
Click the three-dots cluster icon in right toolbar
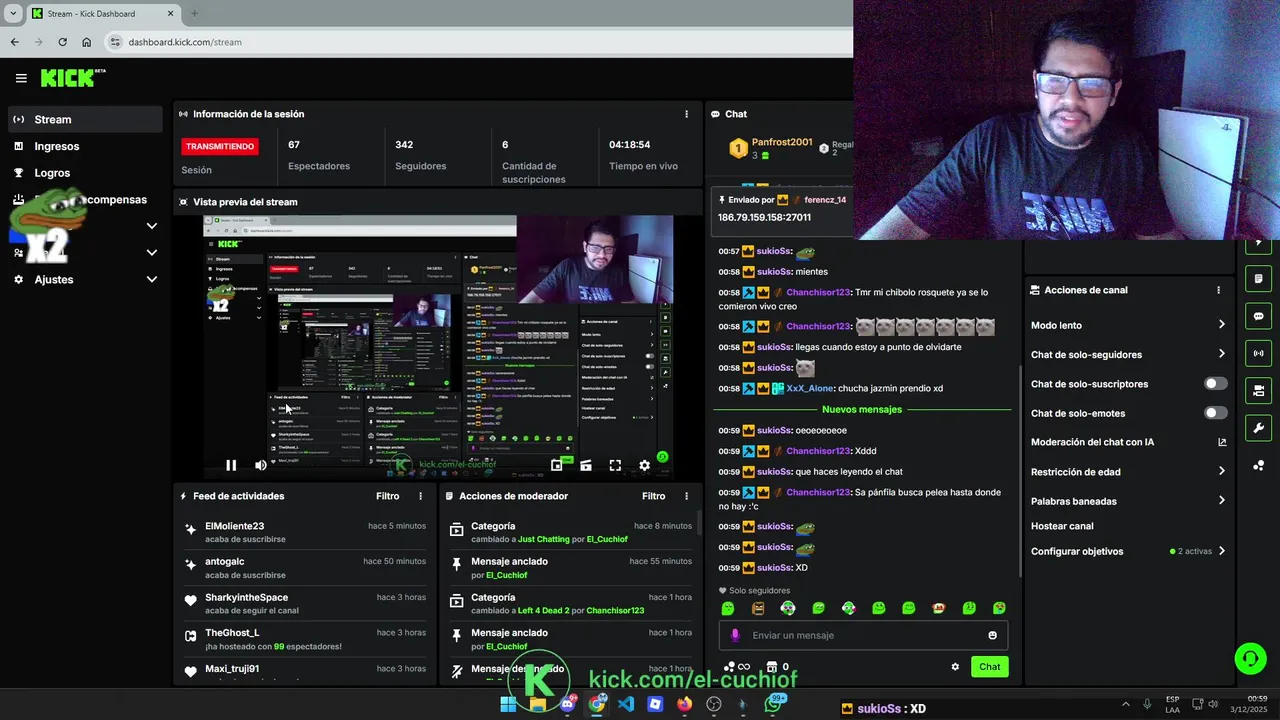pyautogui.click(x=1258, y=466)
